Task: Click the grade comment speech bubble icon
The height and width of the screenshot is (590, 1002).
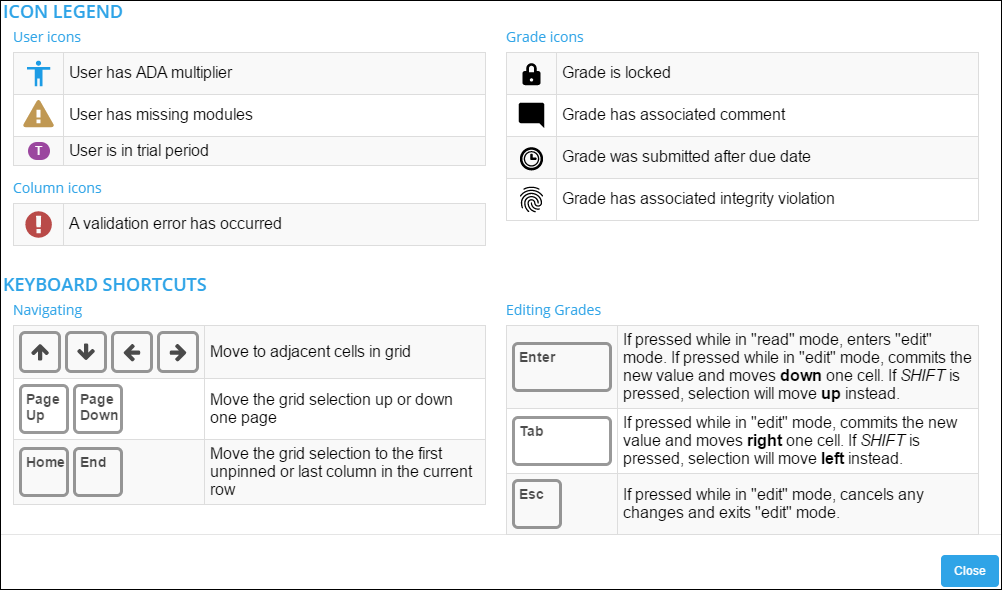Action: (x=531, y=115)
